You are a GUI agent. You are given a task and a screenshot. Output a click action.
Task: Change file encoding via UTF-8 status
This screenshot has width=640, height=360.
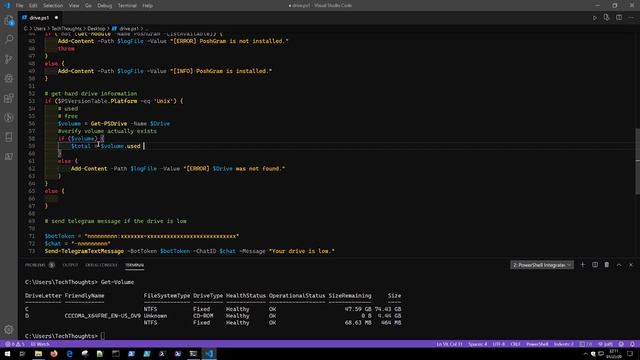pos(499,344)
